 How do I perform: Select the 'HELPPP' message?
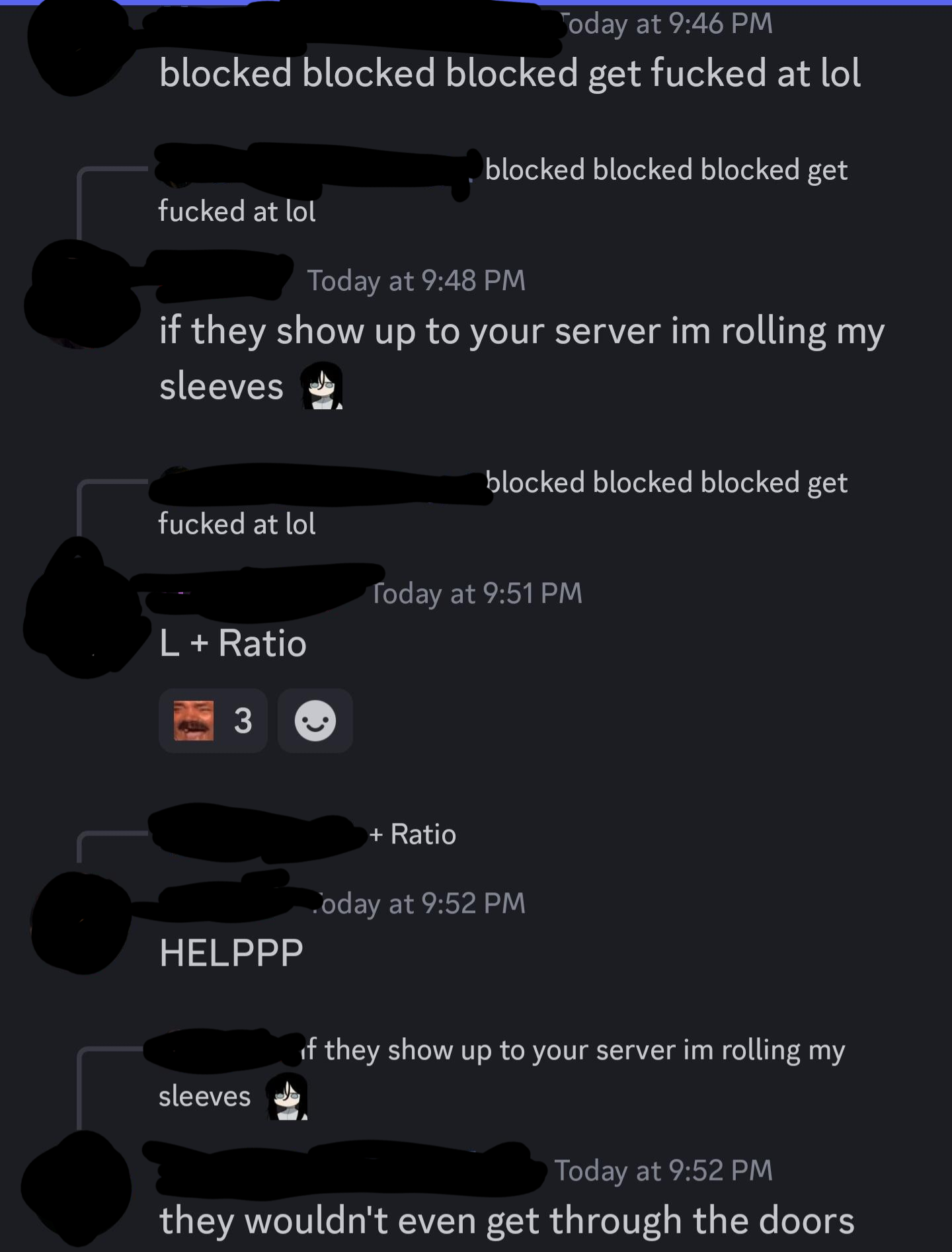231,953
